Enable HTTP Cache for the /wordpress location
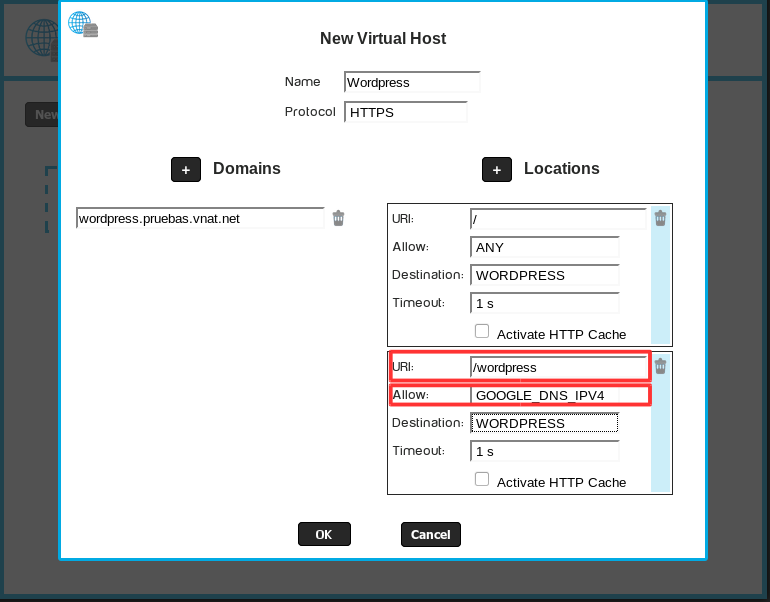Viewport: 770px width, 602px height. coord(482,479)
